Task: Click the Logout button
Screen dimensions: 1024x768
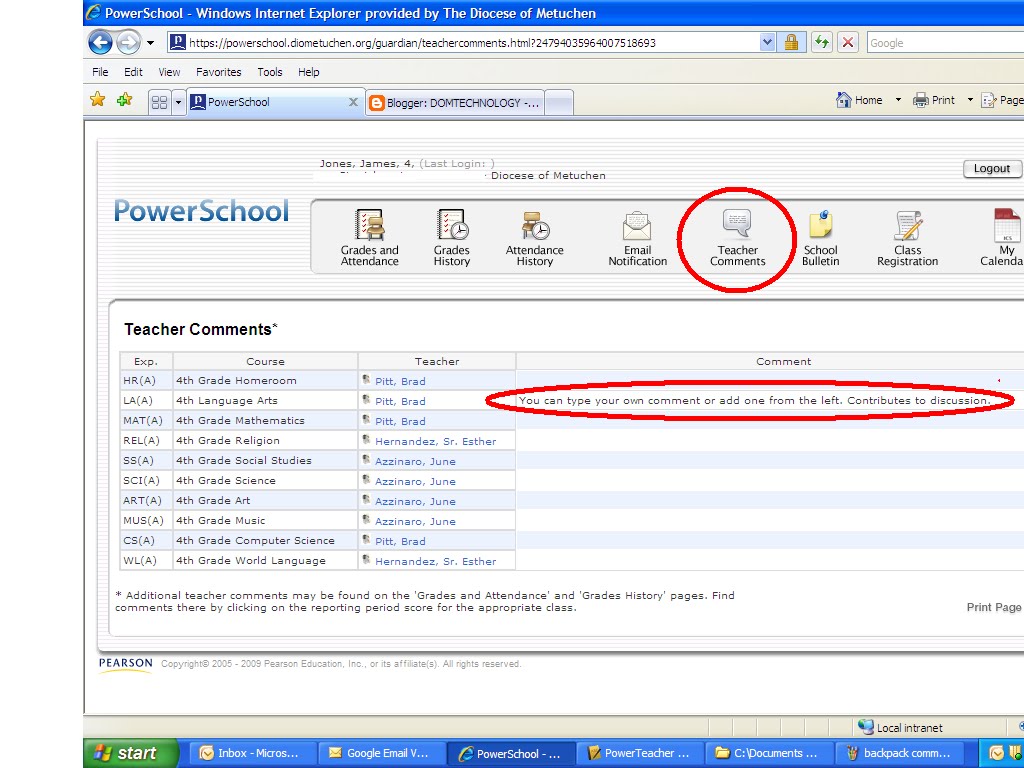Action: pyautogui.click(x=992, y=168)
